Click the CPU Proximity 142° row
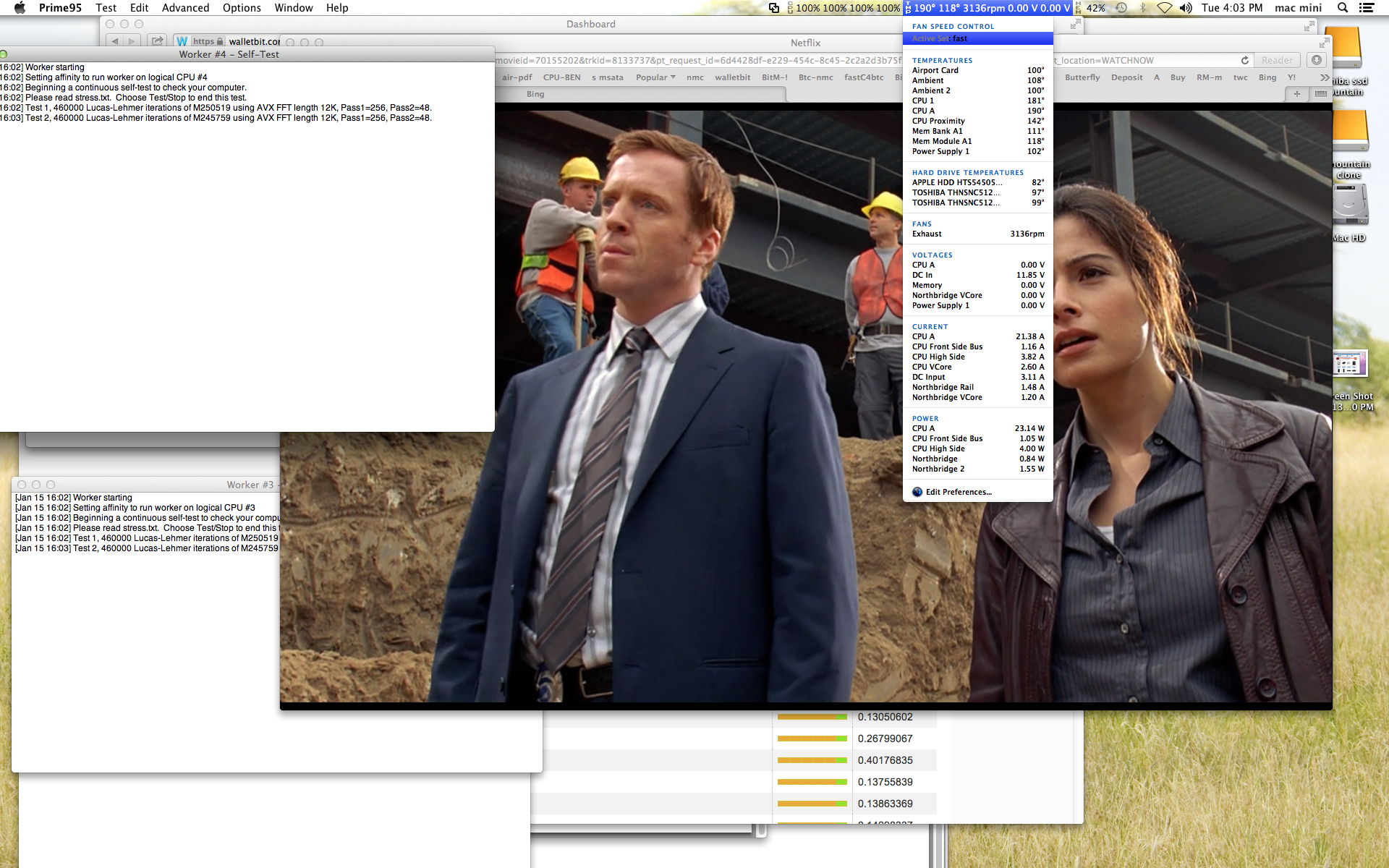 [977, 121]
